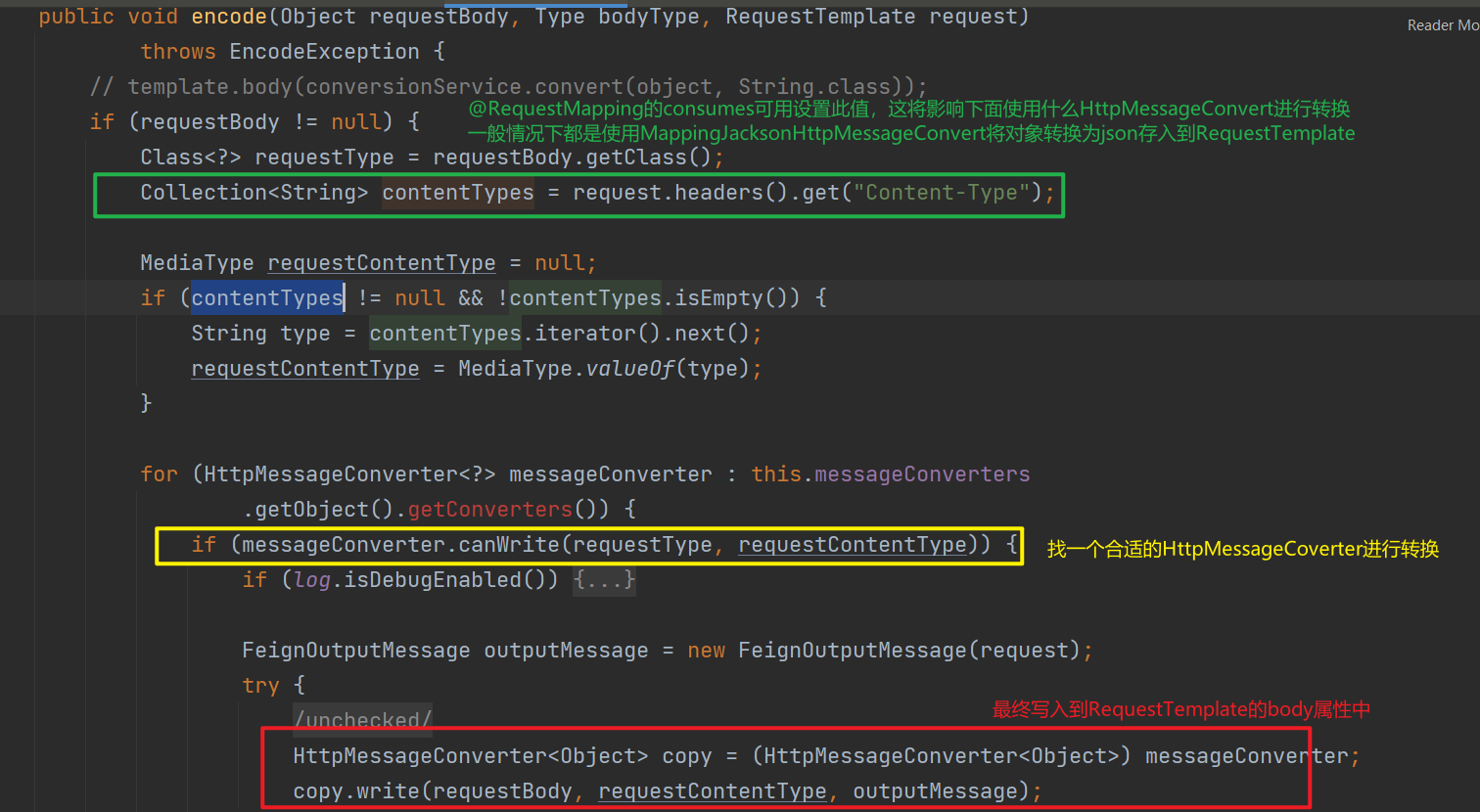Click the "Content-Type" string literal
This screenshot has width=1480, height=812.
click(941, 193)
